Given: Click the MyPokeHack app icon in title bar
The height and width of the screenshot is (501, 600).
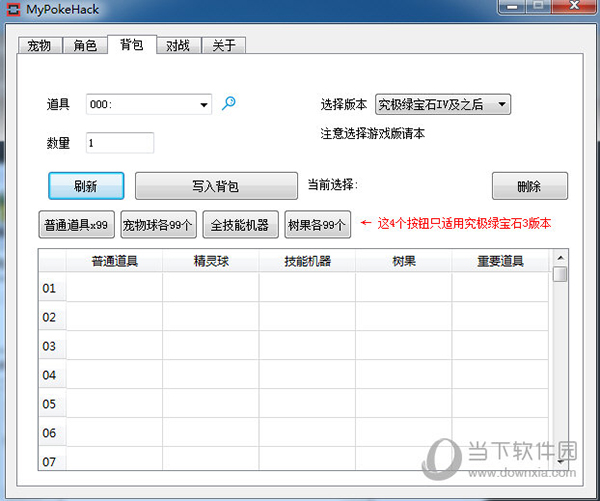Looking at the screenshot, I should pos(13,10).
